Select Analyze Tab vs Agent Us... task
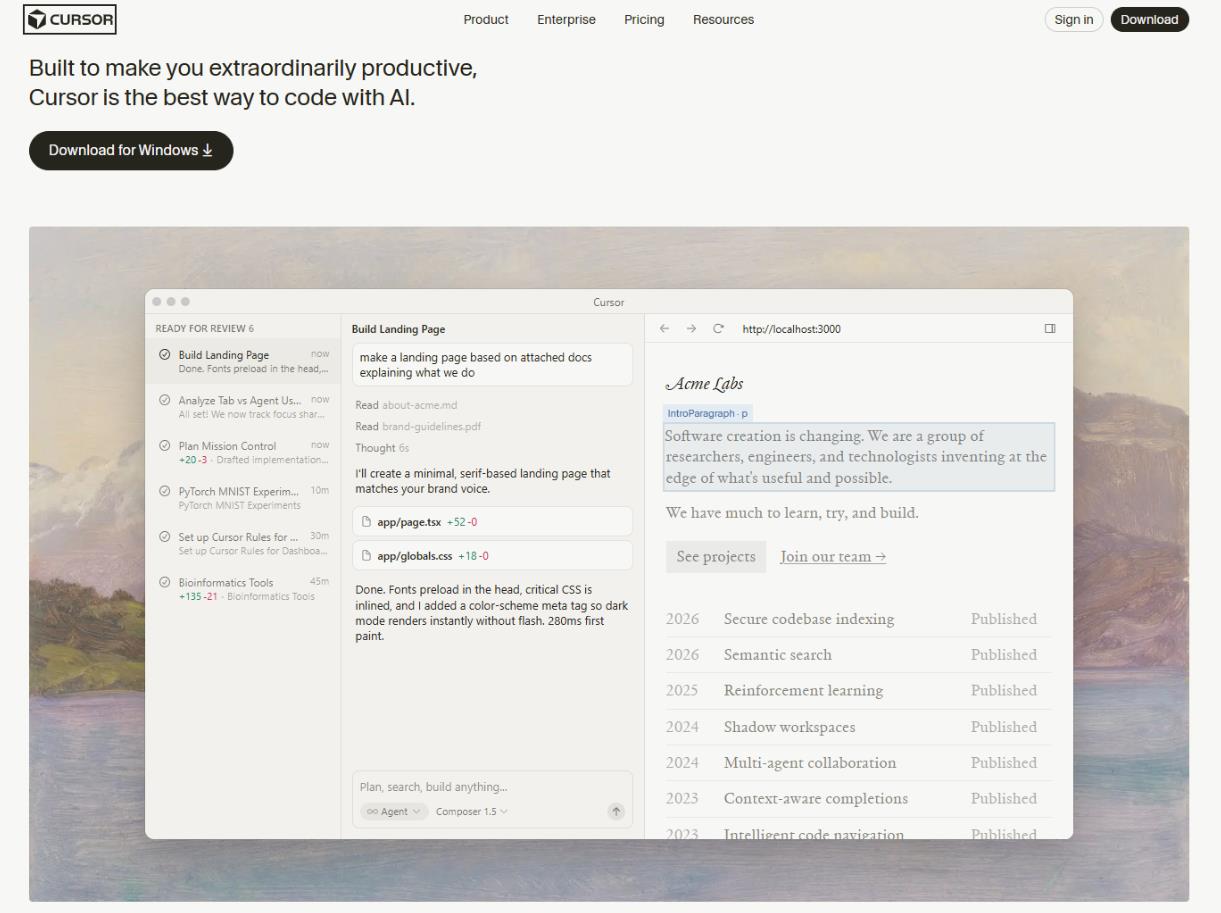 click(x=243, y=406)
